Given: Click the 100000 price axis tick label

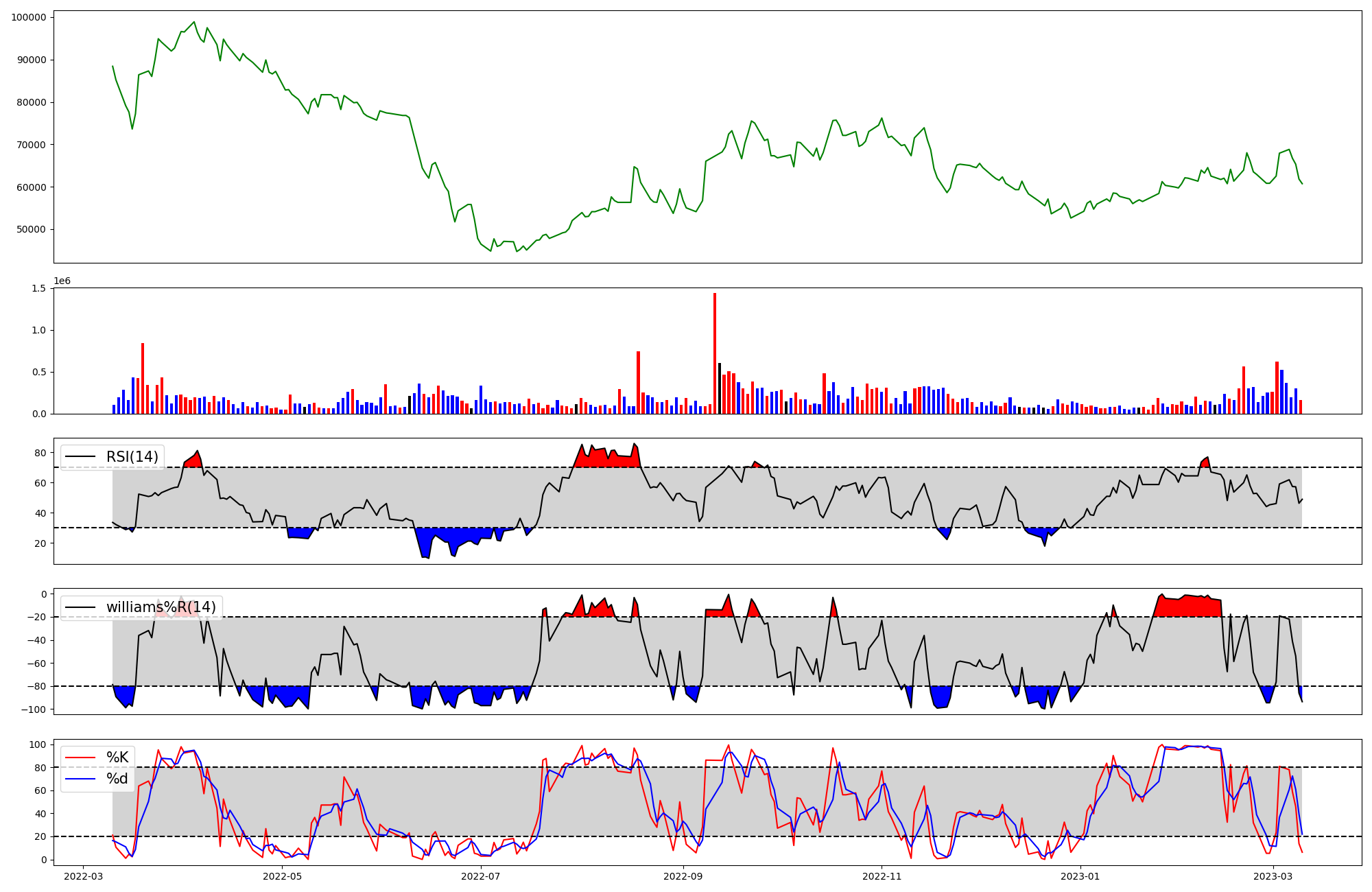Looking at the screenshot, I should [29, 17].
